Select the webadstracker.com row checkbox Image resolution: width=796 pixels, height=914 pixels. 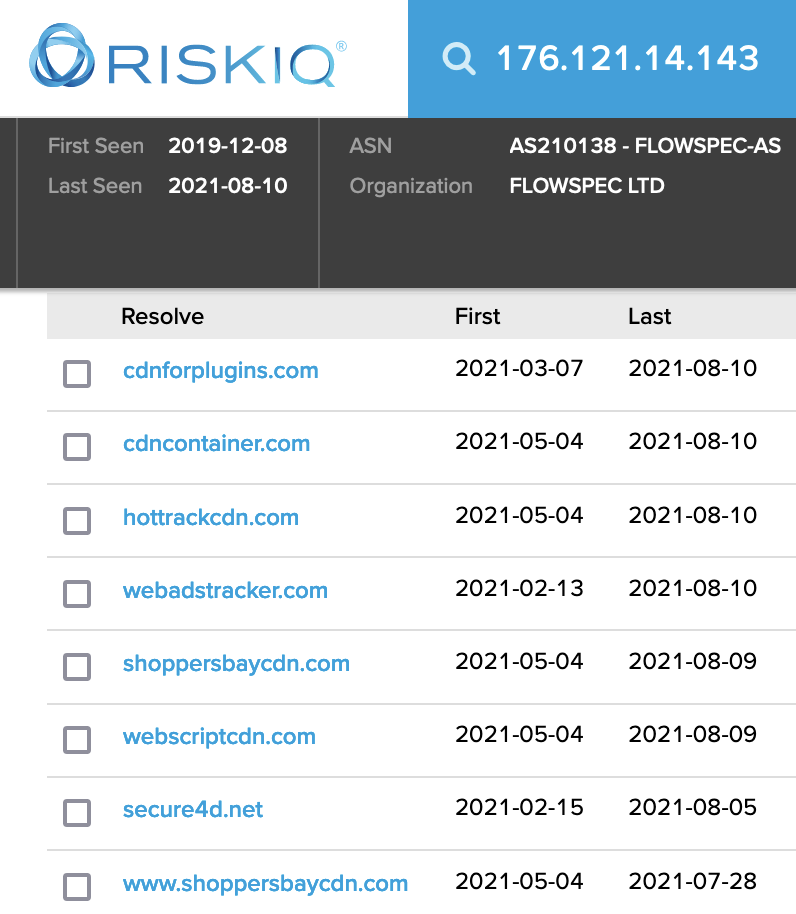coord(77,593)
